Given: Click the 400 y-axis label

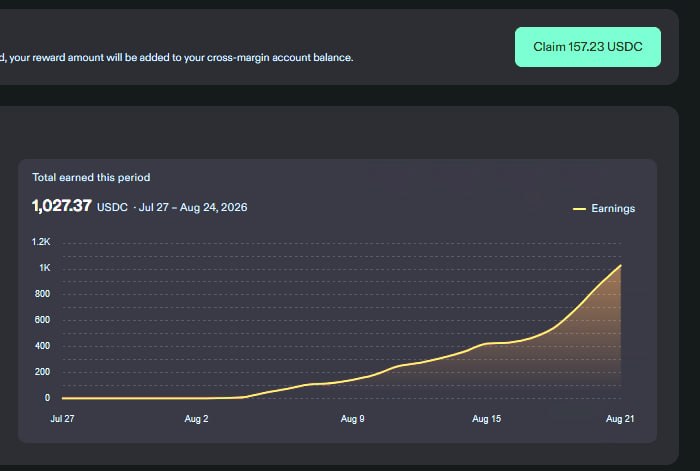Looking at the screenshot, I should [42, 346].
